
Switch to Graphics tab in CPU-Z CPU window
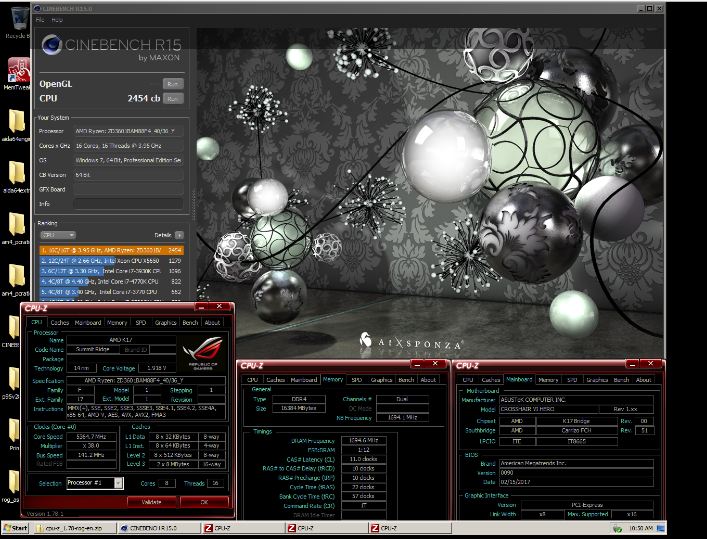(x=165, y=322)
